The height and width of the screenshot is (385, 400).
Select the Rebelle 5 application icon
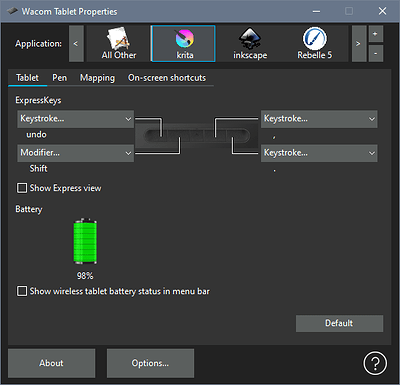click(x=315, y=44)
